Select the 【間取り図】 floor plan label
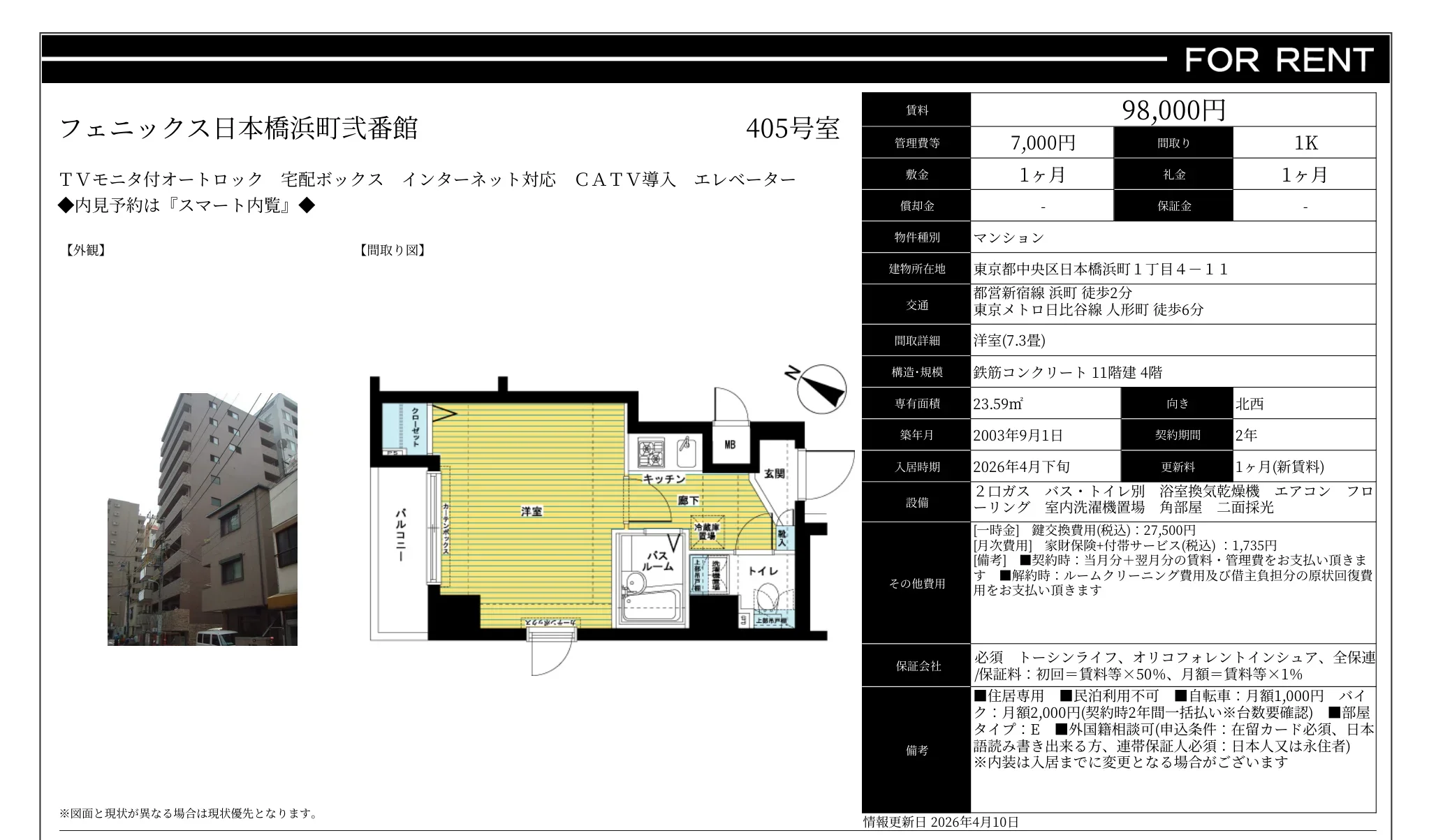Viewport: 1436px width, 840px height. (x=392, y=250)
